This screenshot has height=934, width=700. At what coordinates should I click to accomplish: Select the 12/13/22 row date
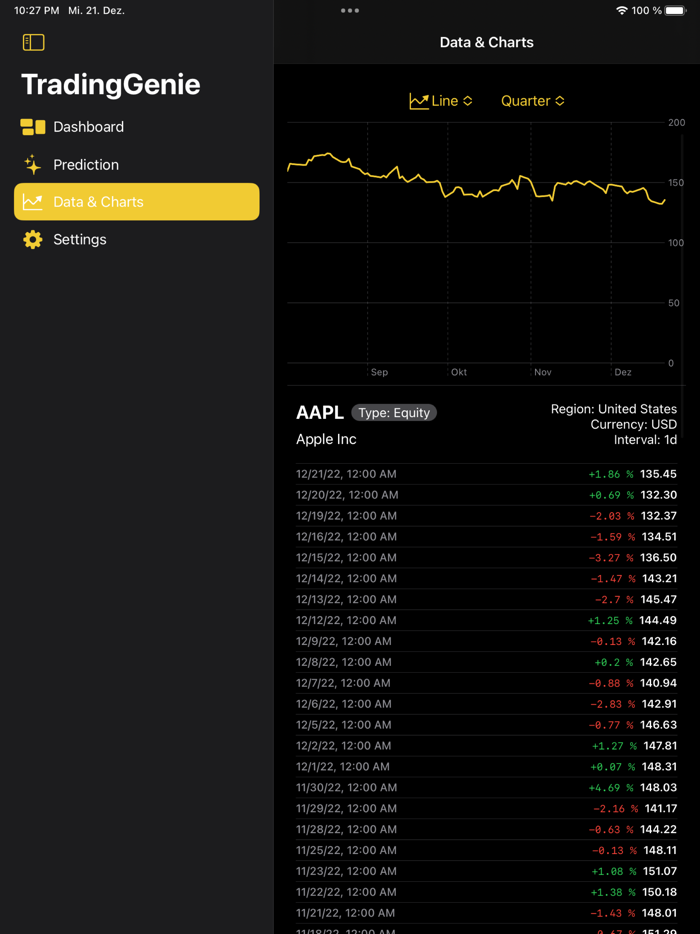click(x=346, y=599)
